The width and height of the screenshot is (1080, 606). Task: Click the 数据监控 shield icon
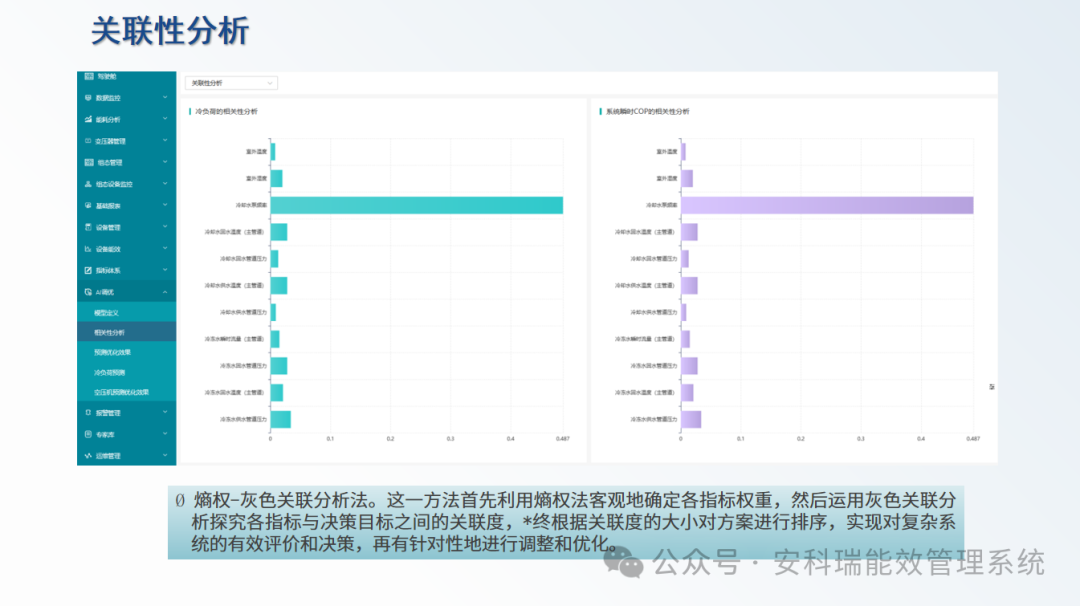tap(88, 98)
